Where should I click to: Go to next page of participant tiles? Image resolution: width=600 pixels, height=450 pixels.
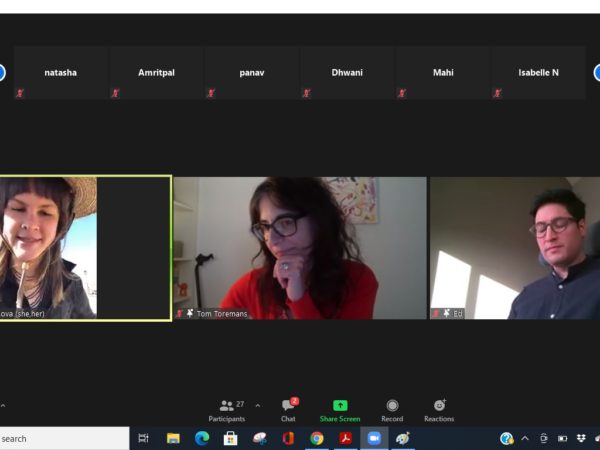pos(597,73)
